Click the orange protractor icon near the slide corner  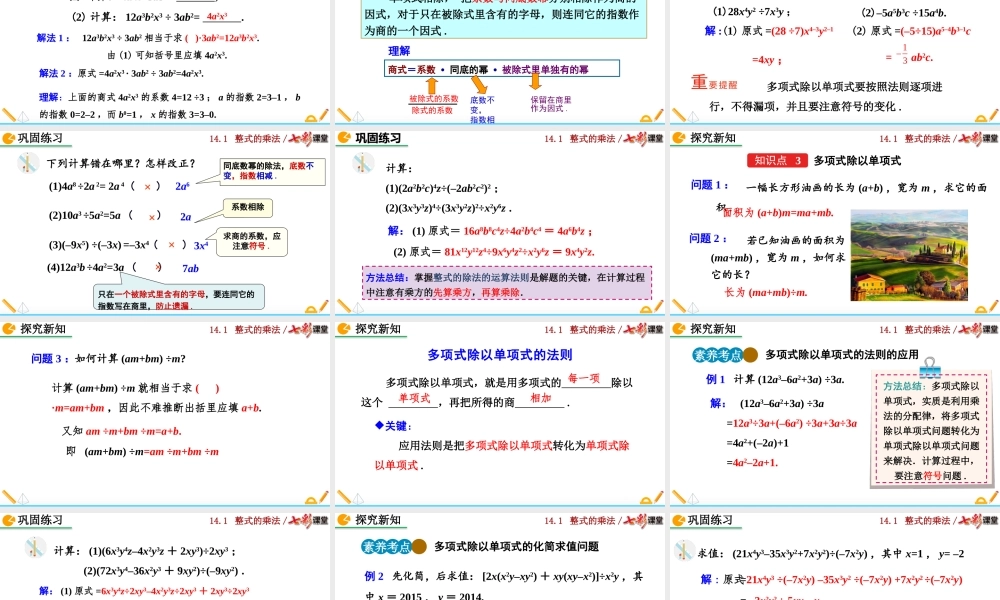pos(979,310)
